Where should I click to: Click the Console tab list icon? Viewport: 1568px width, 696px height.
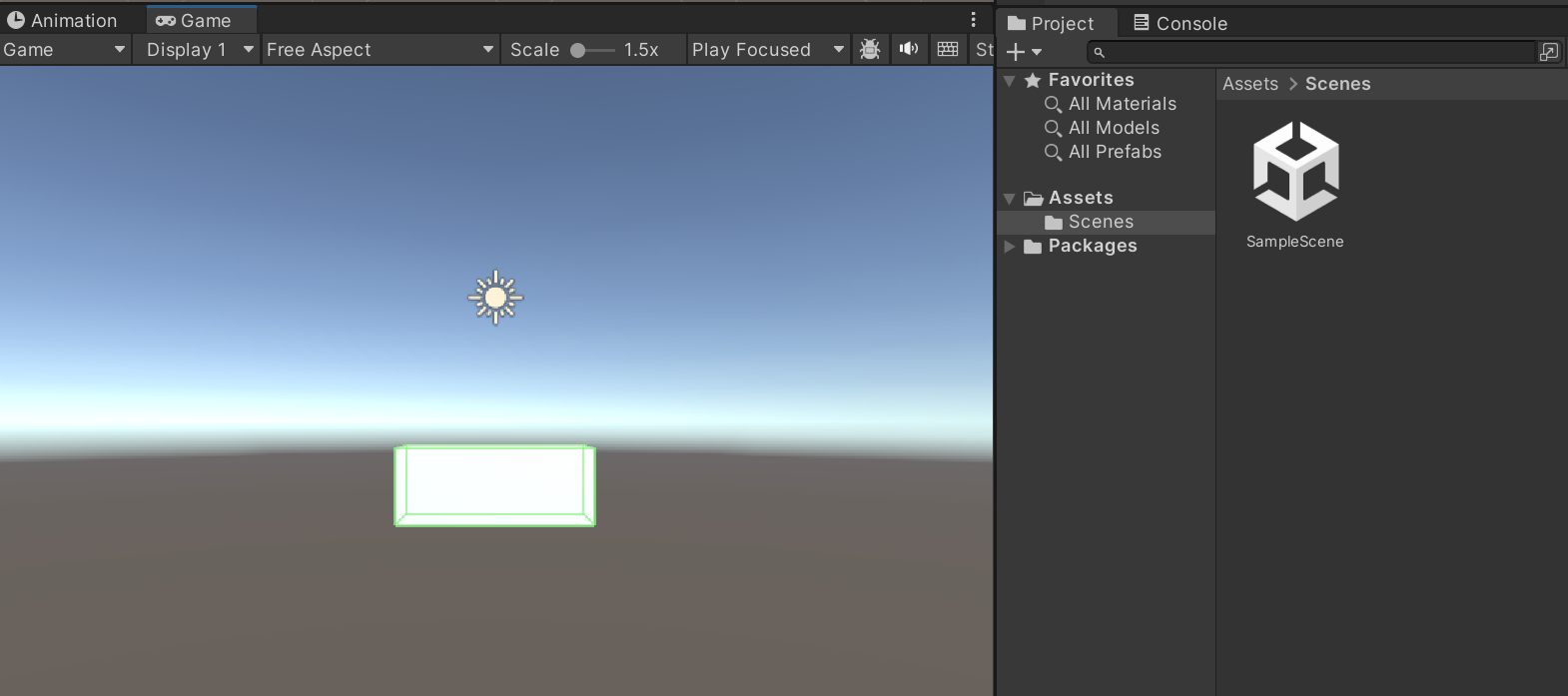[x=1142, y=22]
